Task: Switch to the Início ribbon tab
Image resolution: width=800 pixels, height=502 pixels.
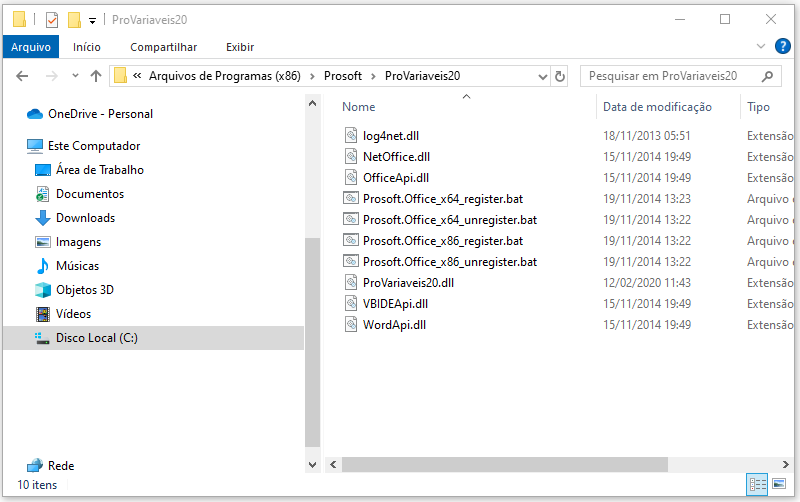Action: (87, 47)
